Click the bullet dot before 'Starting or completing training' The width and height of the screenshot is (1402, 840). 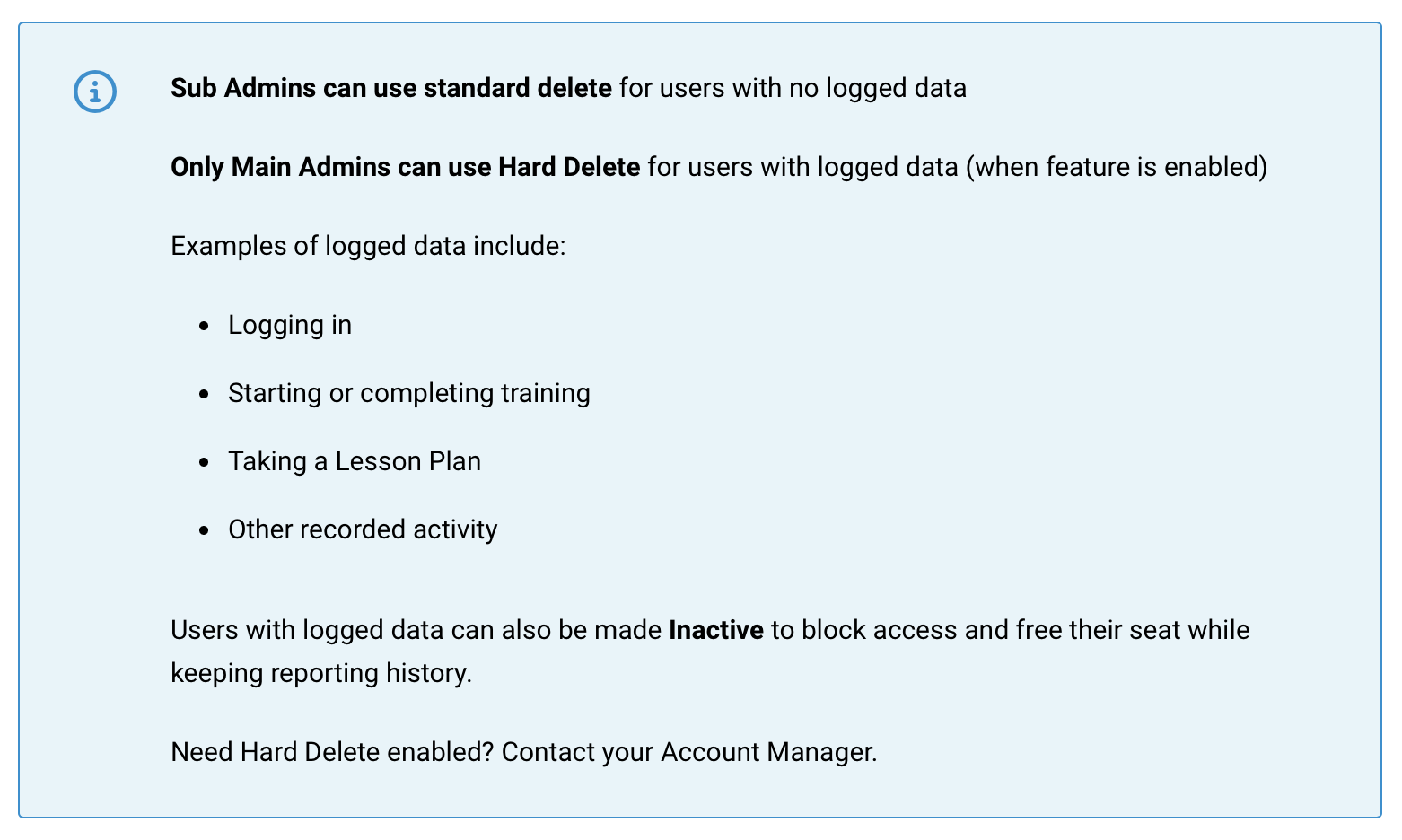click(206, 394)
